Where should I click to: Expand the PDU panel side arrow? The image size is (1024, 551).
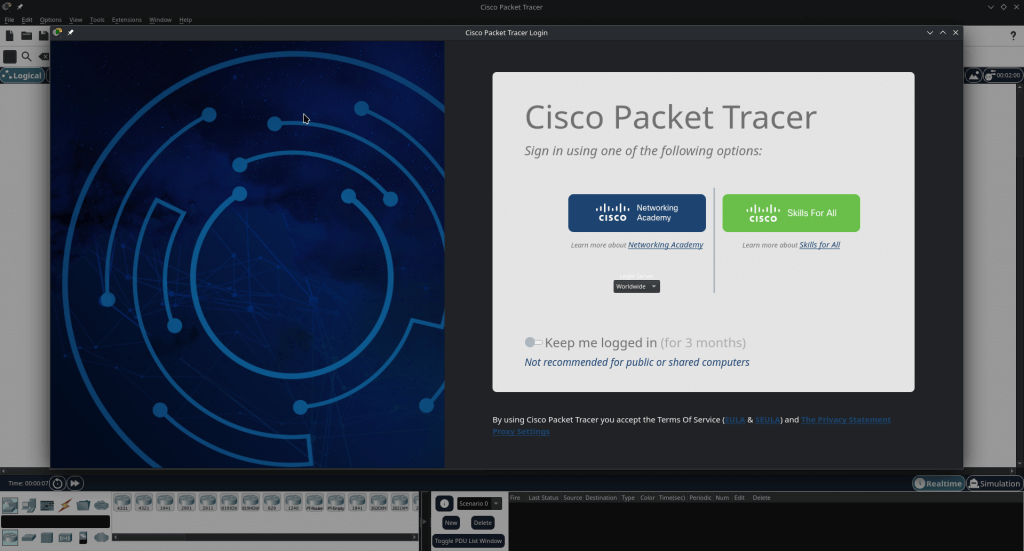pyautogui.click(x=424, y=521)
